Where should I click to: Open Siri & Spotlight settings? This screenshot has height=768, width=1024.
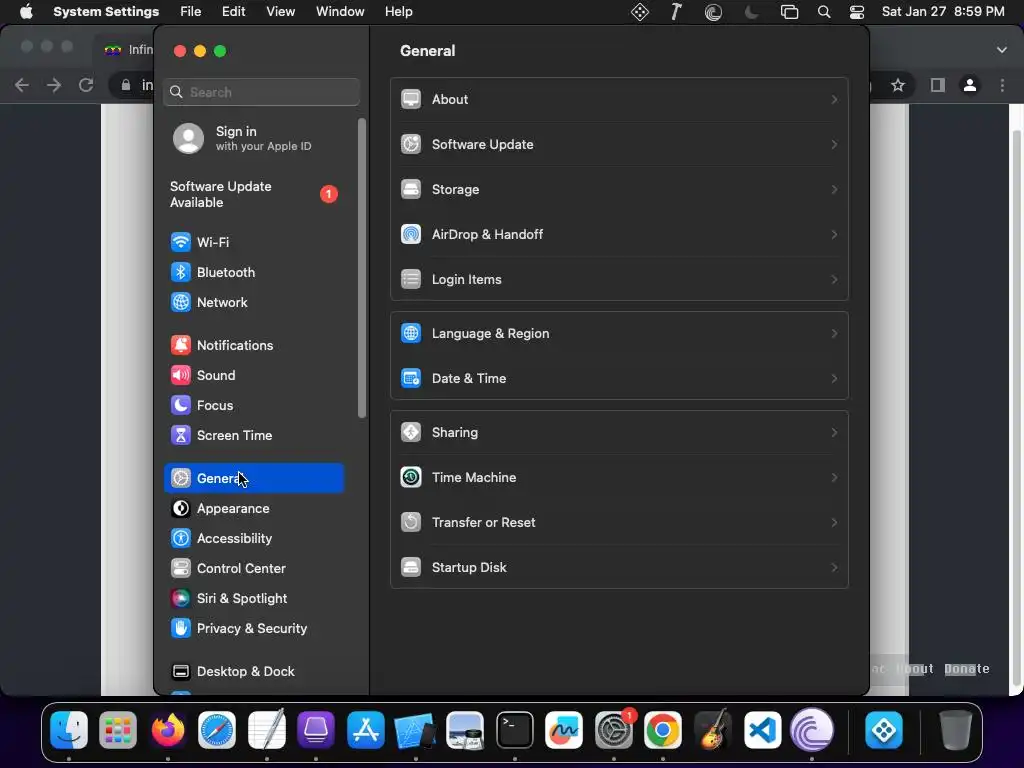click(x=254, y=599)
